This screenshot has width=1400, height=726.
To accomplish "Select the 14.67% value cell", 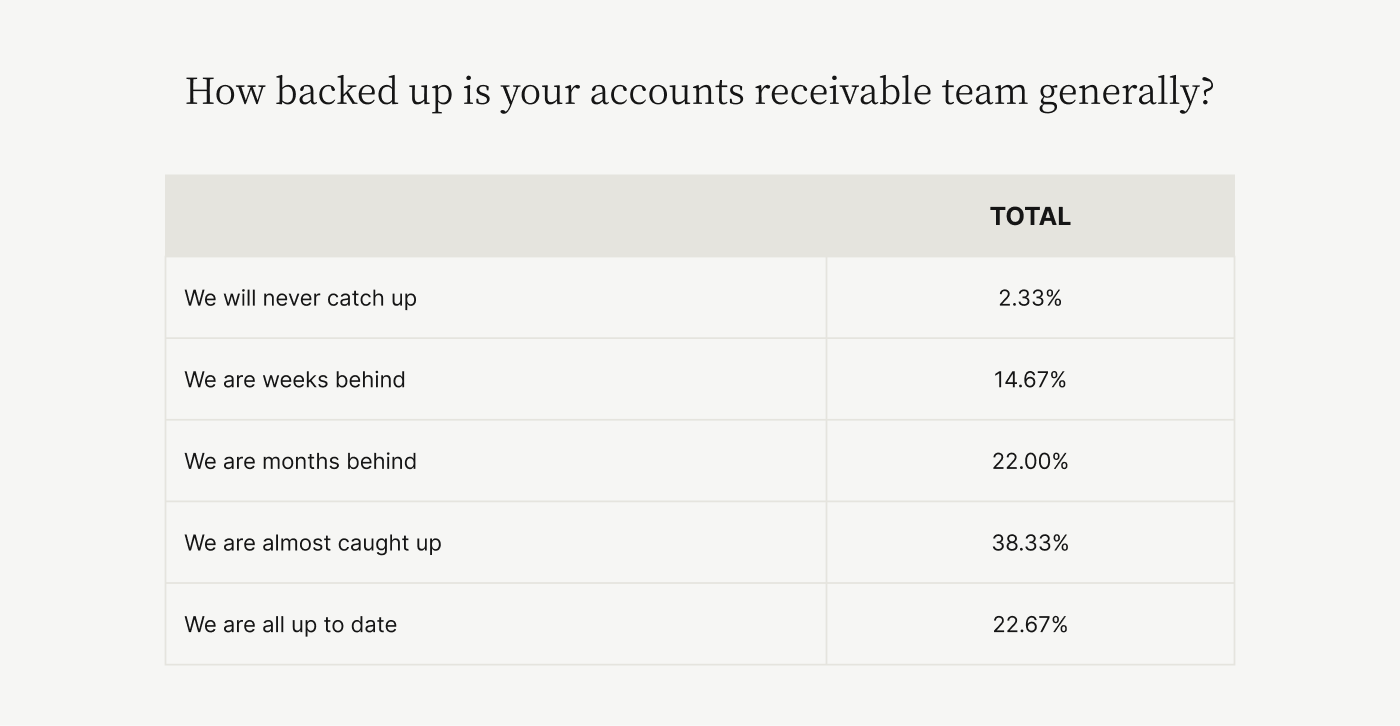I will [x=1030, y=380].
